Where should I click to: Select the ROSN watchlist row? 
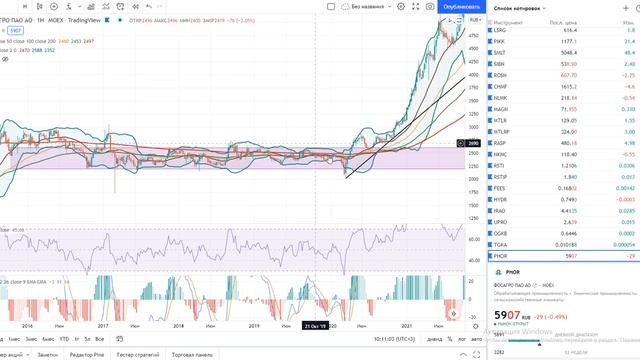563,76
